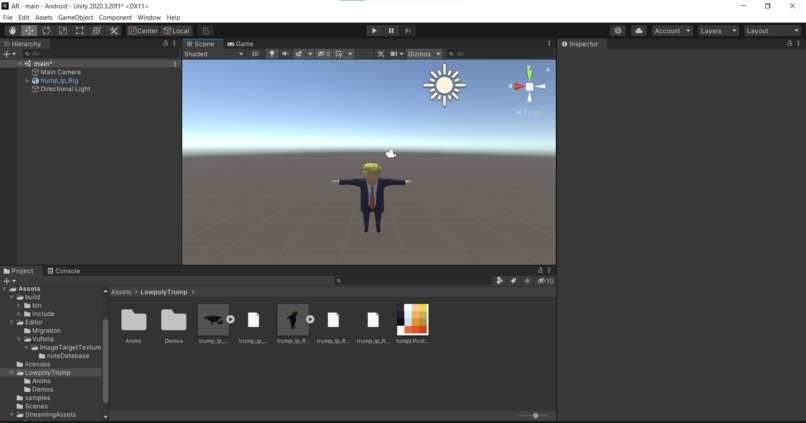Adjust the Project icon size slider
The image size is (806, 423).
tap(534, 416)
